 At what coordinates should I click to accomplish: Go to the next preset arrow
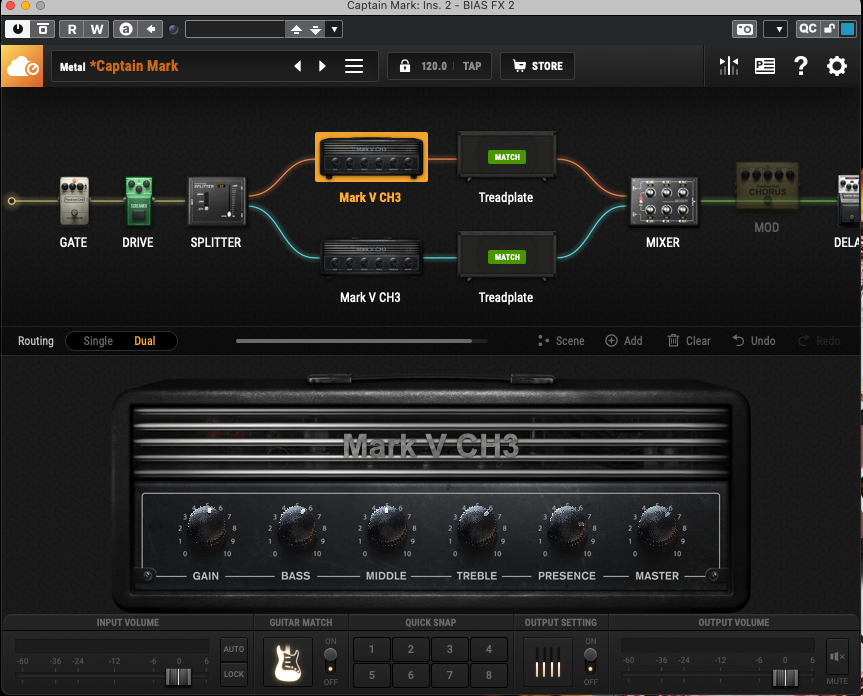(x=323, y=66)
